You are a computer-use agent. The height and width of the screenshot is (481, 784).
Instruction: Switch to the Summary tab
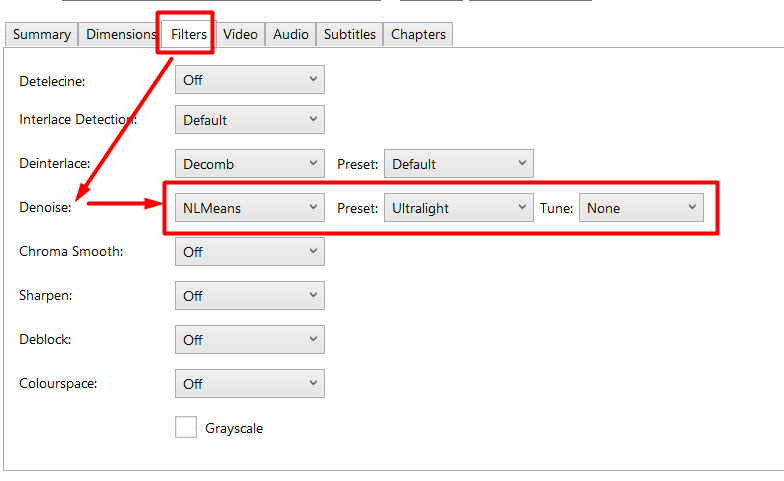[42, 34]
